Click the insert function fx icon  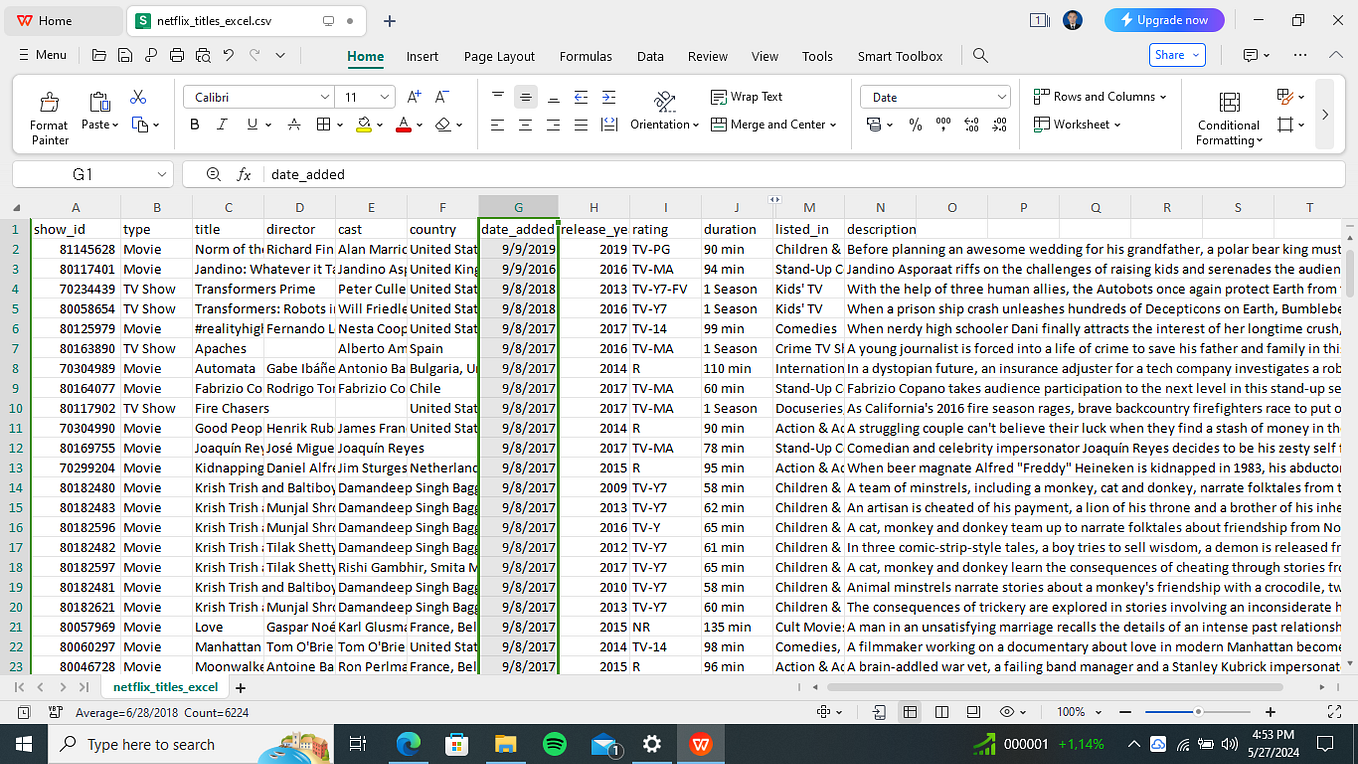pyautogui.click(x=245, y=173)
